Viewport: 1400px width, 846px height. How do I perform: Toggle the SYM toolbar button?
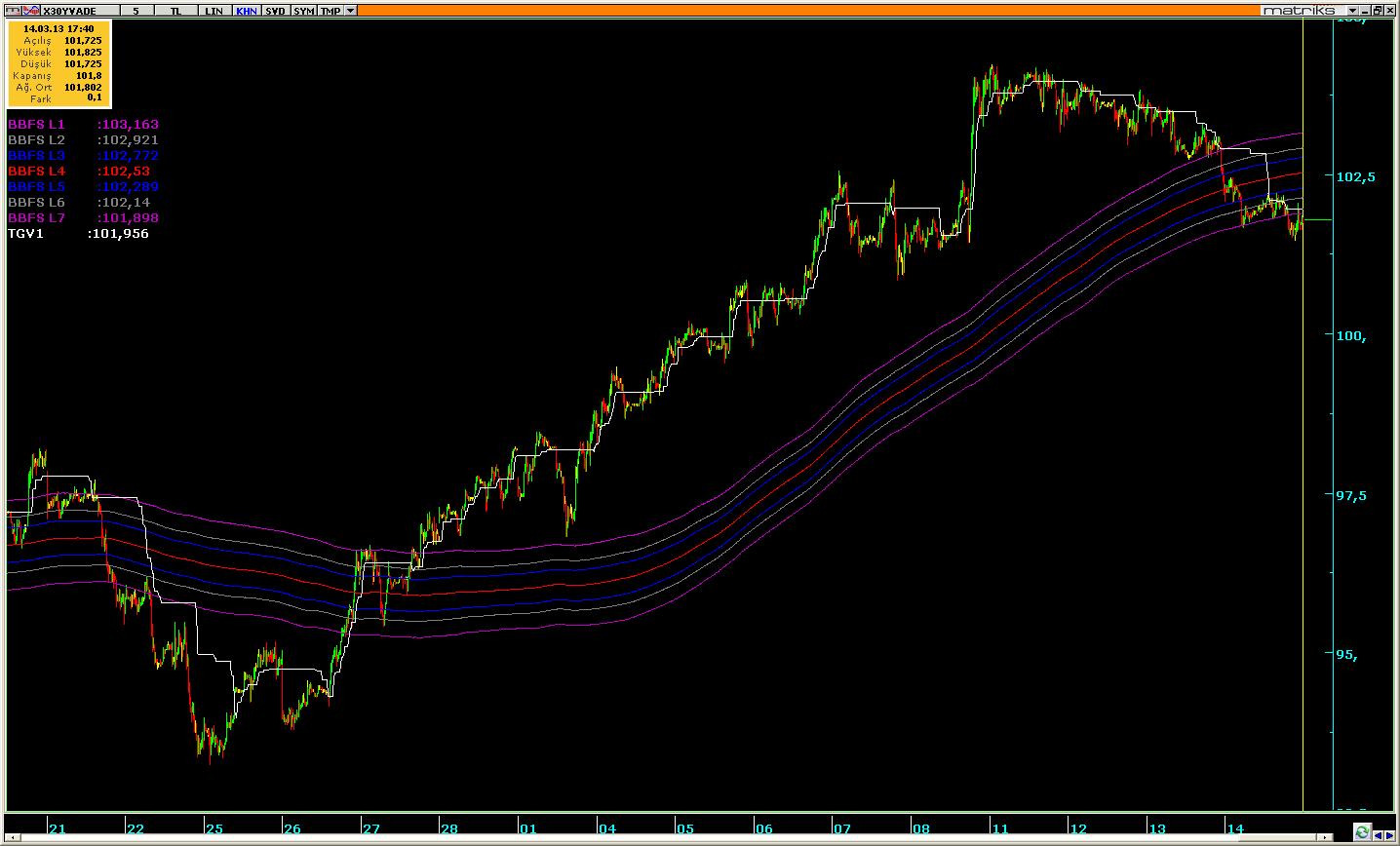click(304, 11)
